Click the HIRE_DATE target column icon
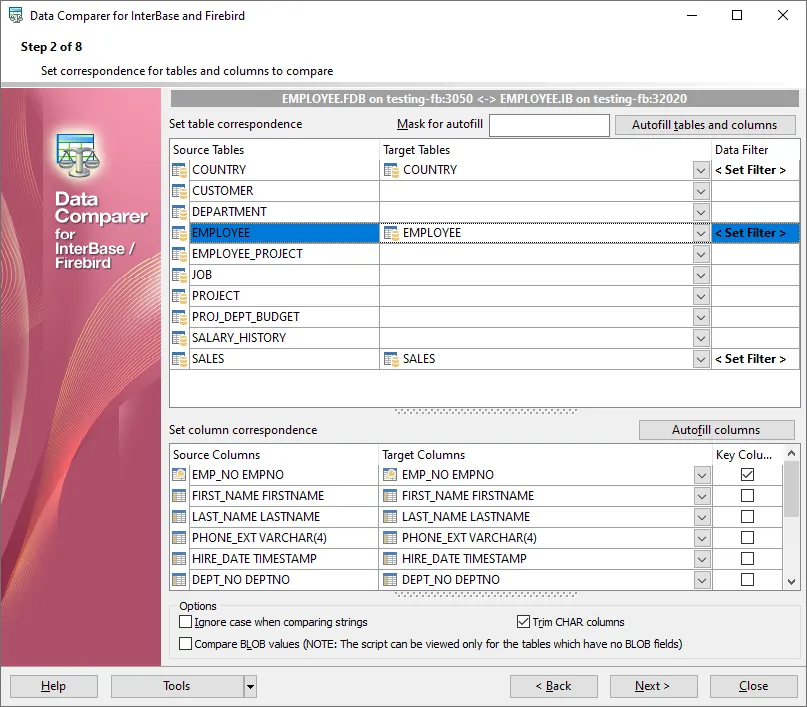The image size is (807, 707). pyautogui.click(x=390, y=559)
